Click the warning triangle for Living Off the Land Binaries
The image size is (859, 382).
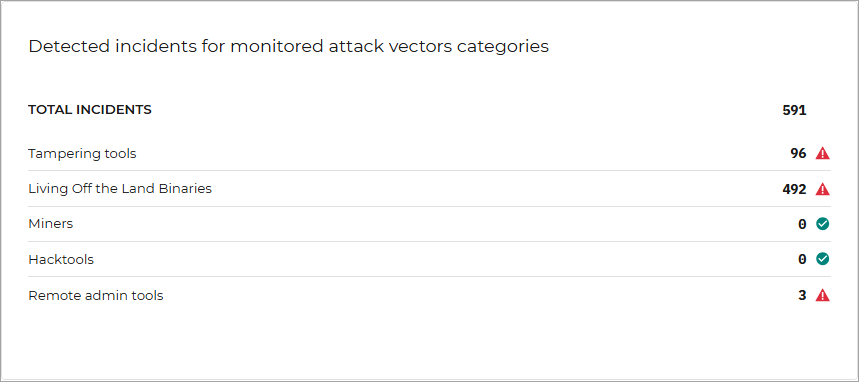[x=822, y=189]
